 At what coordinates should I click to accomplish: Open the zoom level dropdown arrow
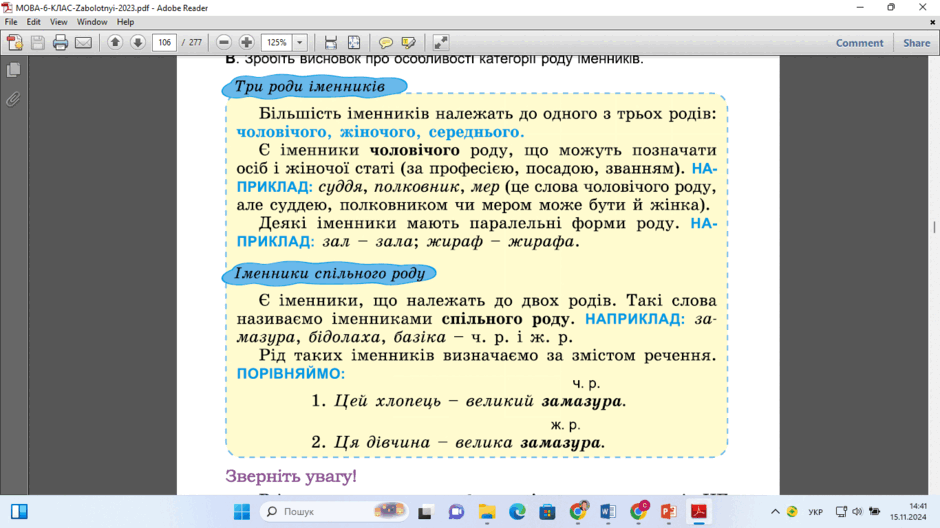[x=300, y=43]
